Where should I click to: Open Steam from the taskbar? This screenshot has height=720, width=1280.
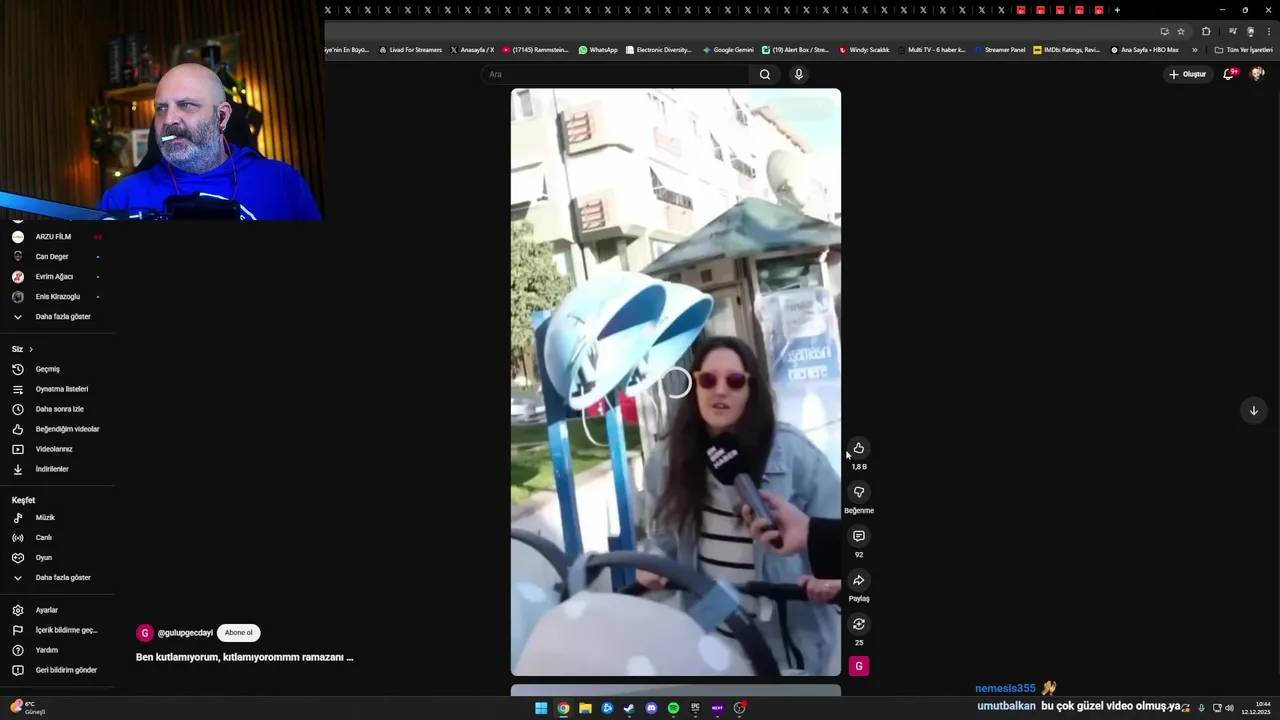(629, 708)
